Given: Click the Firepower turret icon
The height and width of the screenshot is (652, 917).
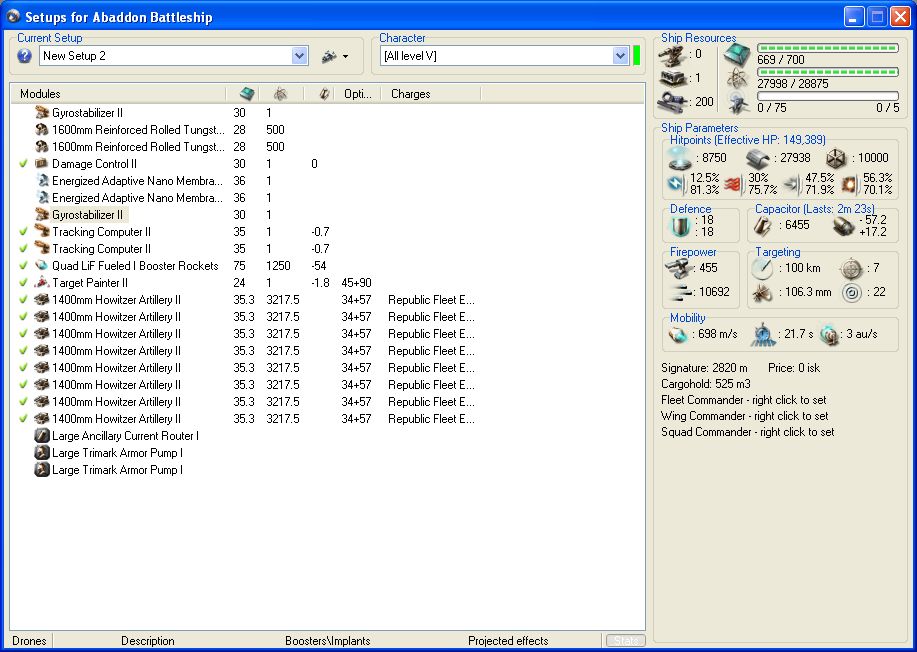Looking at the screenshot, I should 679,268.
